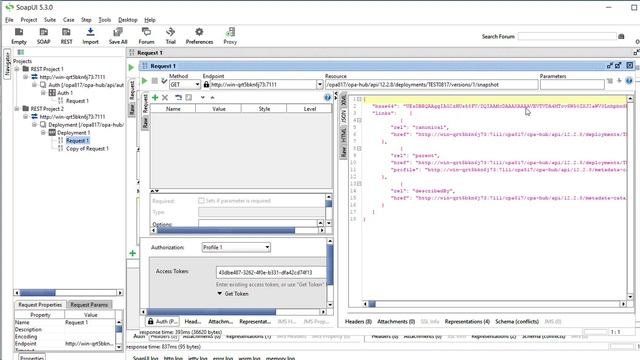The width and height of the screenshot is (640, 360).
Task: Open the response Representations (4) tab
Action: click(x=467, y=322)
